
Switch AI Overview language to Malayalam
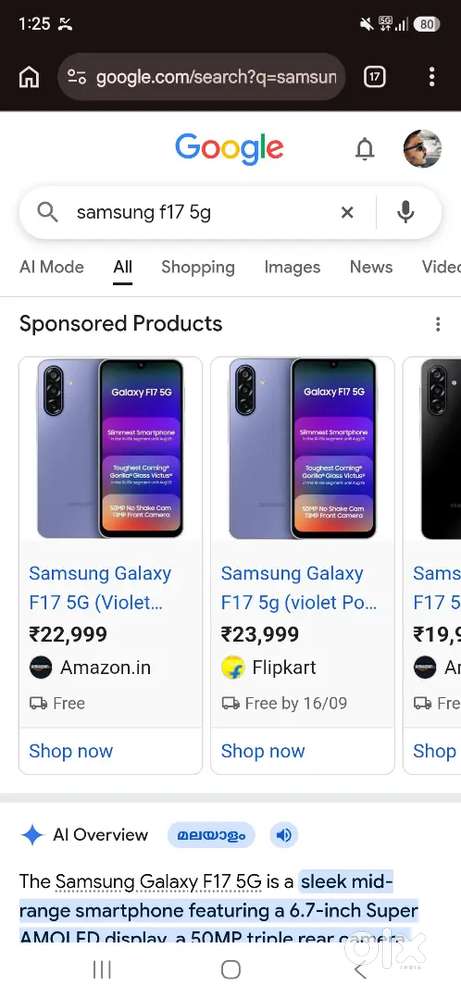(211, 835)
